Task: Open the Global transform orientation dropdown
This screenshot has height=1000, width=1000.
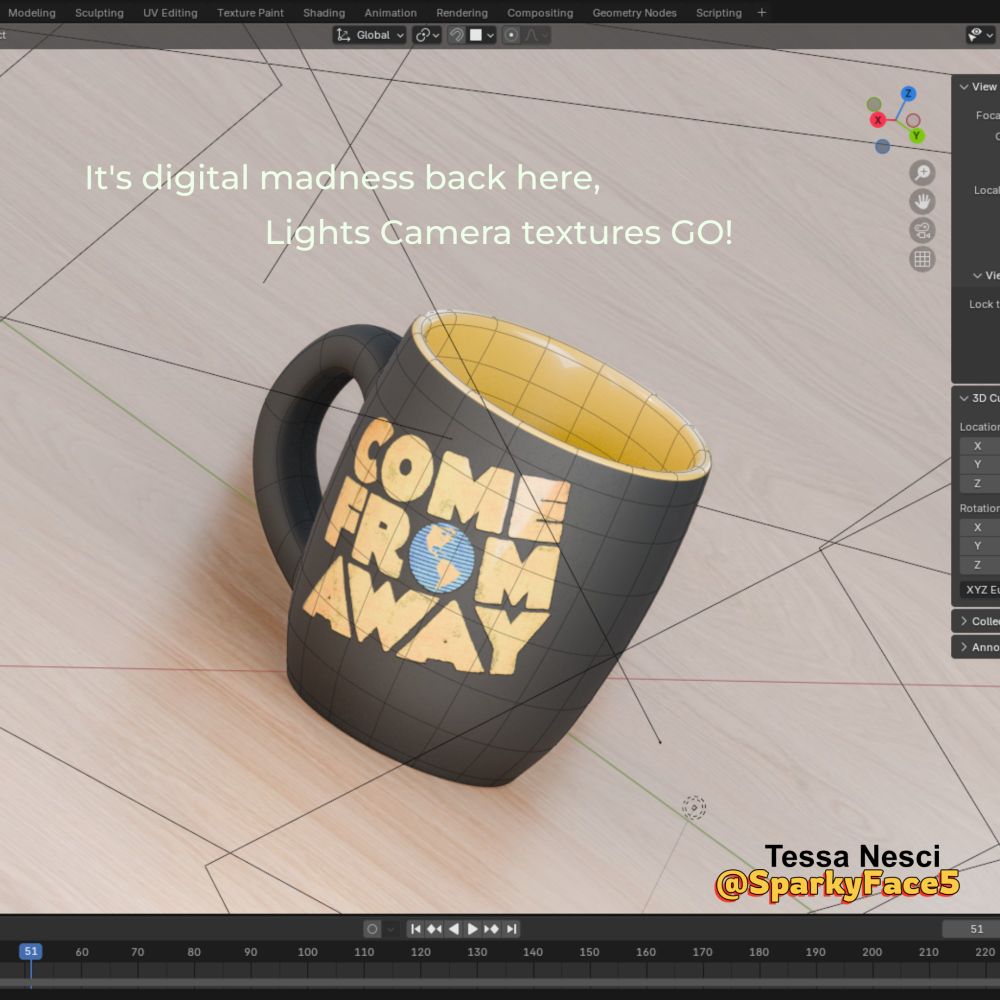Action: (370, 35)
